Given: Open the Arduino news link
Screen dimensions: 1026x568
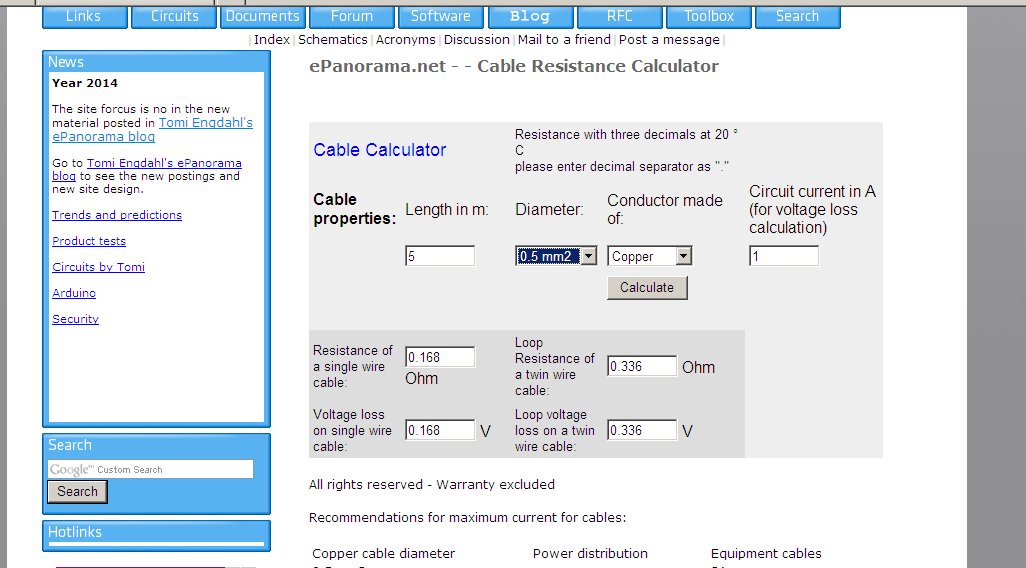Looking at the screenshot, I should [74, 293].
